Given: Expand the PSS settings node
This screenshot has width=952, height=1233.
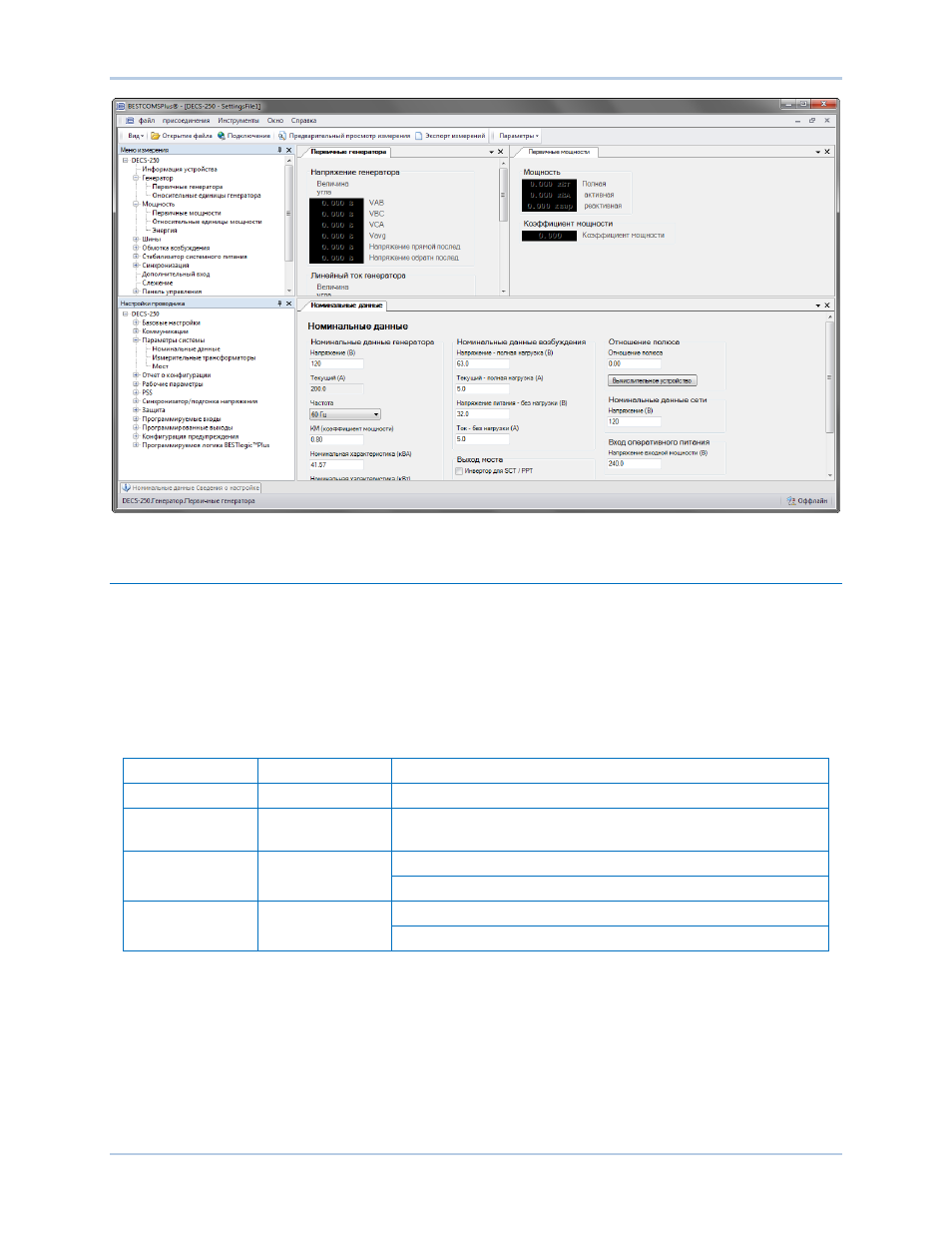Looking at the screenshot, I should click(x=136, y=392).
